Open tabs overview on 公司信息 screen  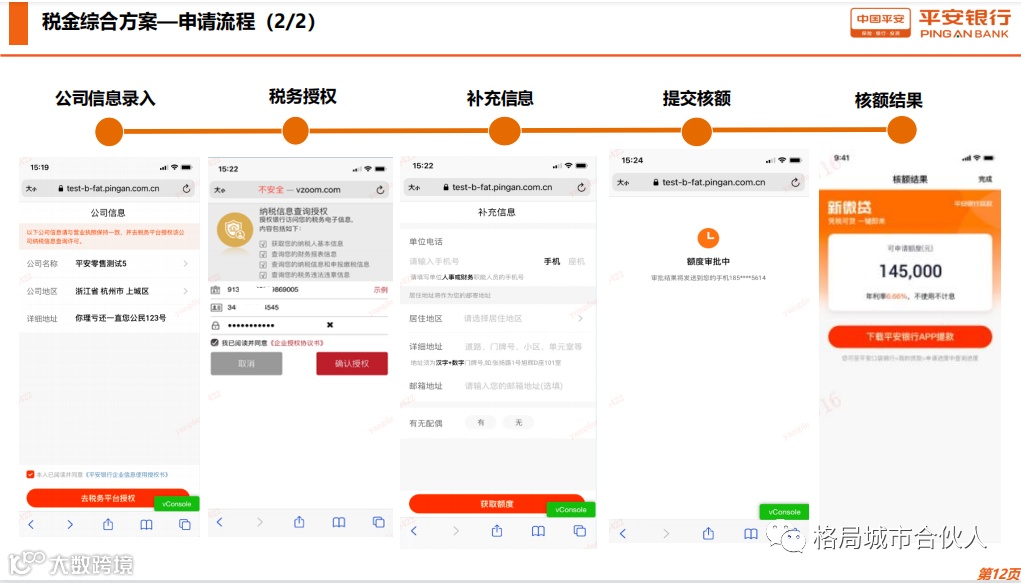185,524
